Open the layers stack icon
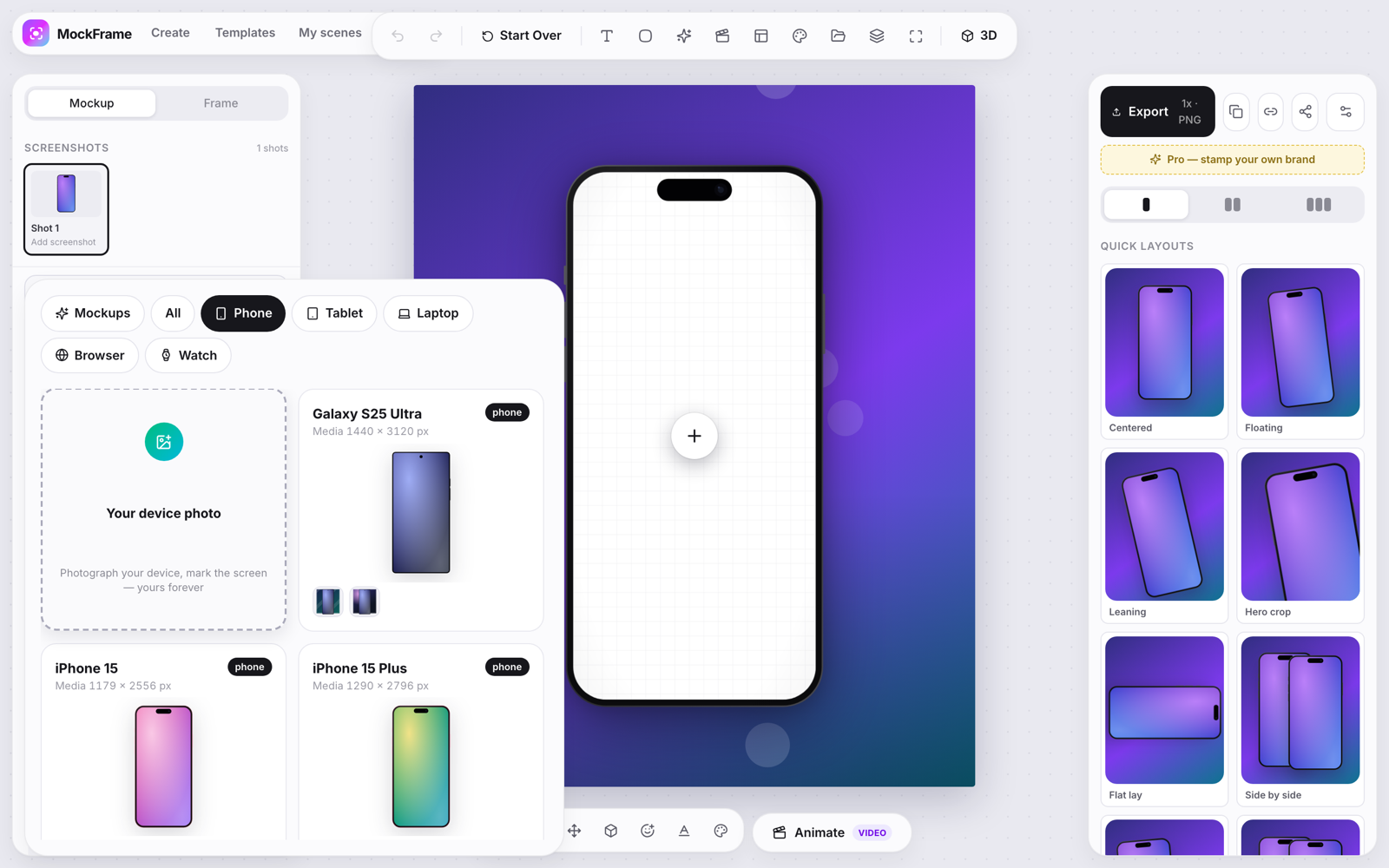Viewport: 1389px width, 868px height. tap(877, 36)
